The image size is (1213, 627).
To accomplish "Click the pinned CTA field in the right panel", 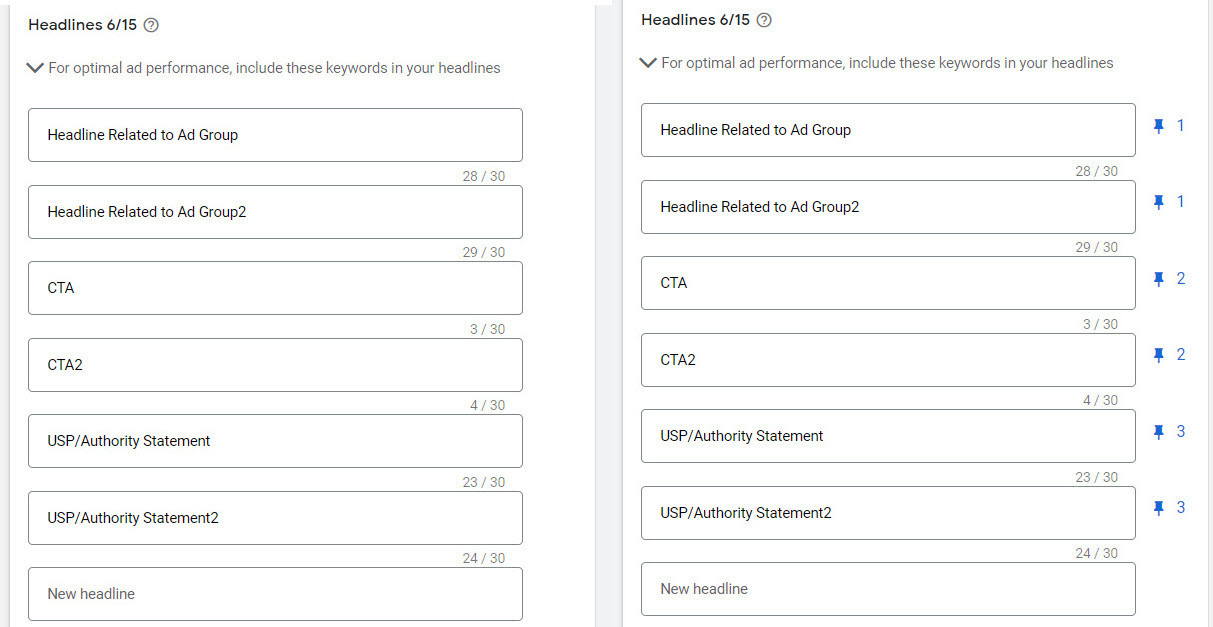I will pos(888,283).
